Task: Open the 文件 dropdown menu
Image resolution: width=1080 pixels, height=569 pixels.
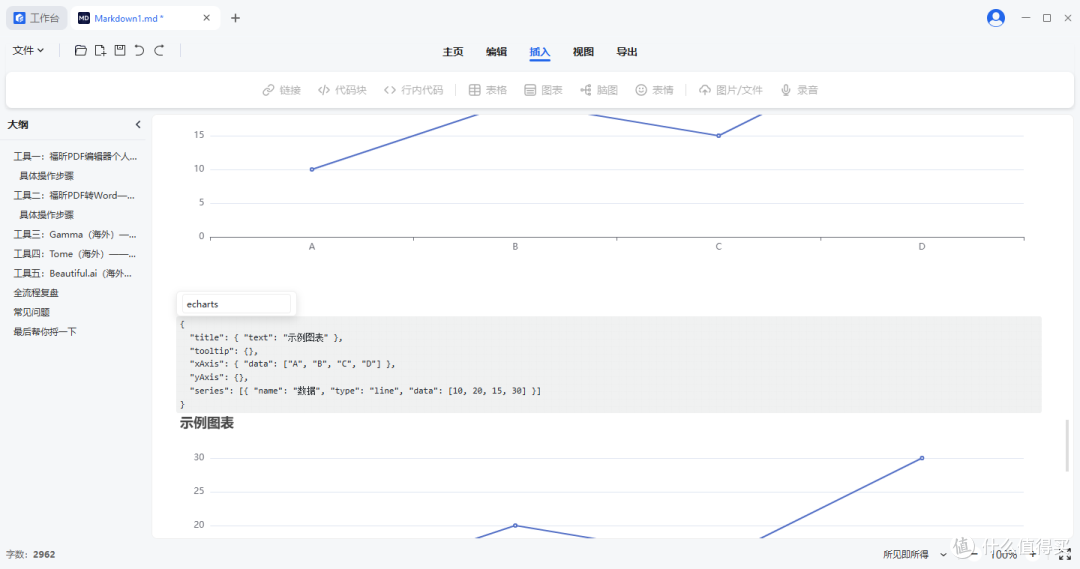Action: point(28,50)
